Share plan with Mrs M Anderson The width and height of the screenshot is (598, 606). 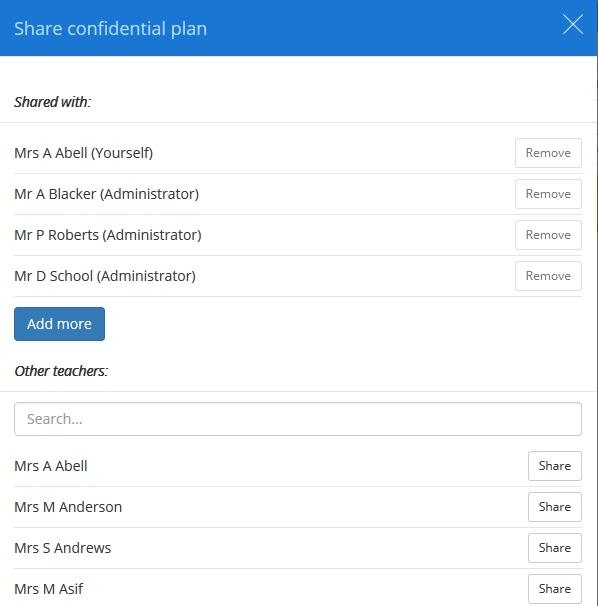point(555,507)
